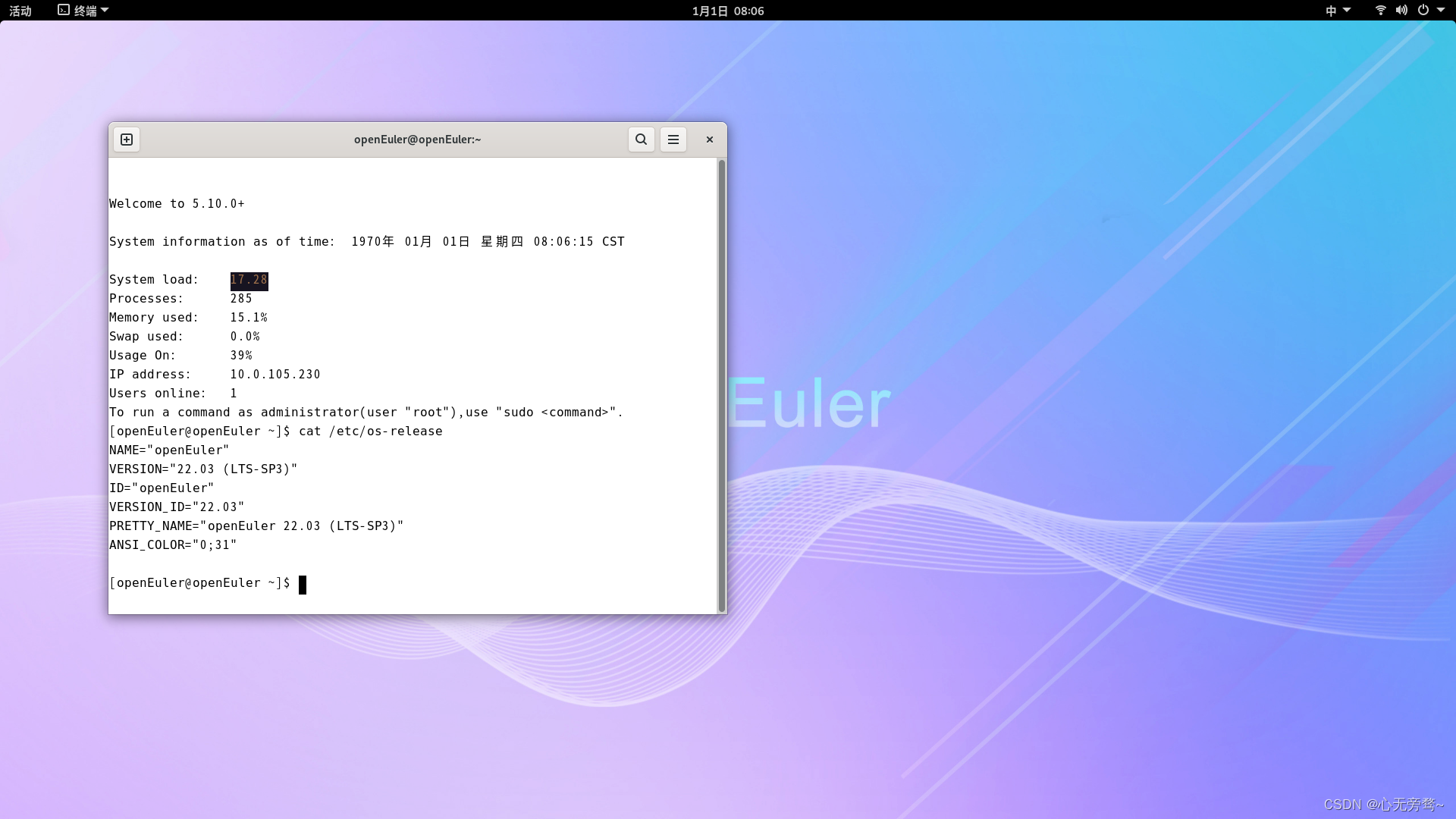Click the highlighted system load value

(249, 281)
